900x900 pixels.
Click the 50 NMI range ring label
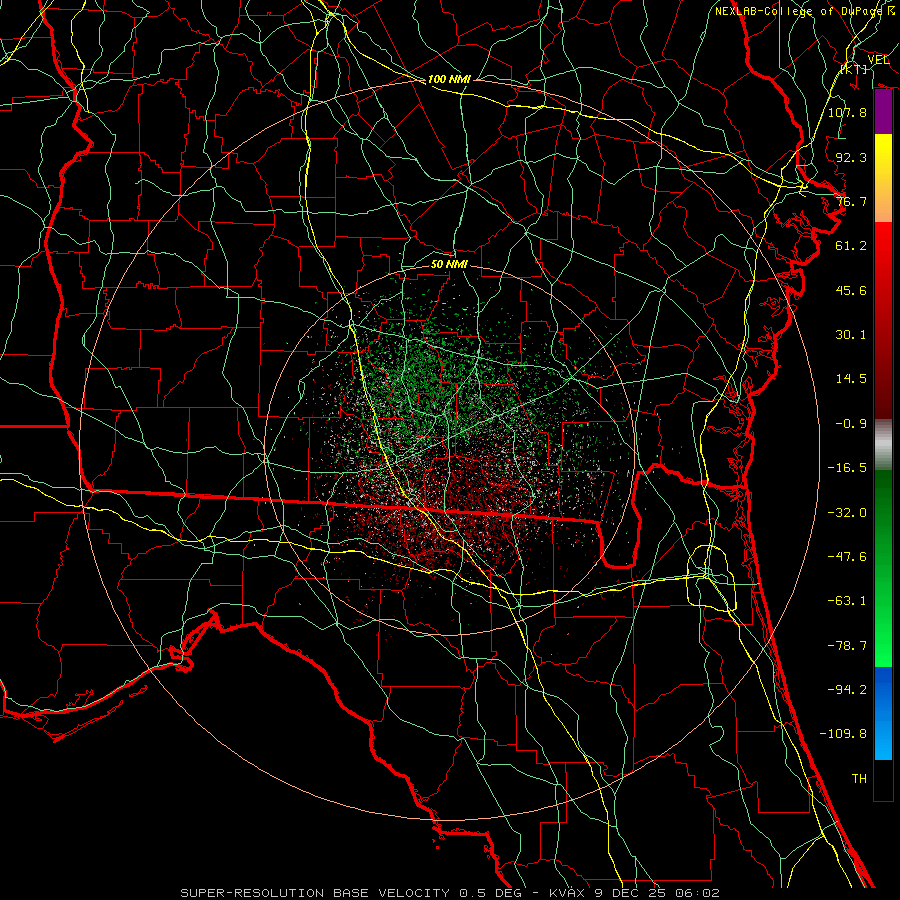[x=449, y=264]
